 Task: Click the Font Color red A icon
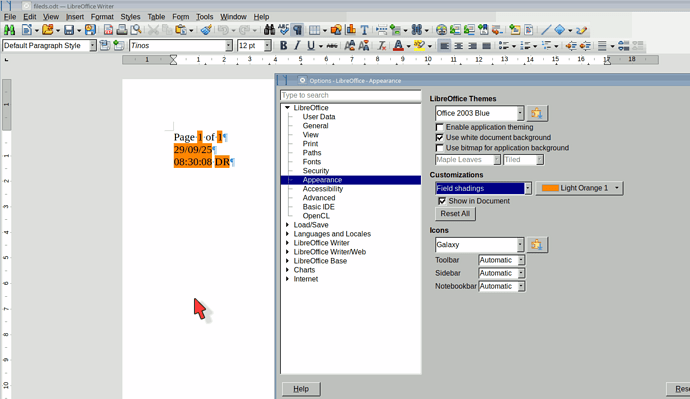point(398,45)
